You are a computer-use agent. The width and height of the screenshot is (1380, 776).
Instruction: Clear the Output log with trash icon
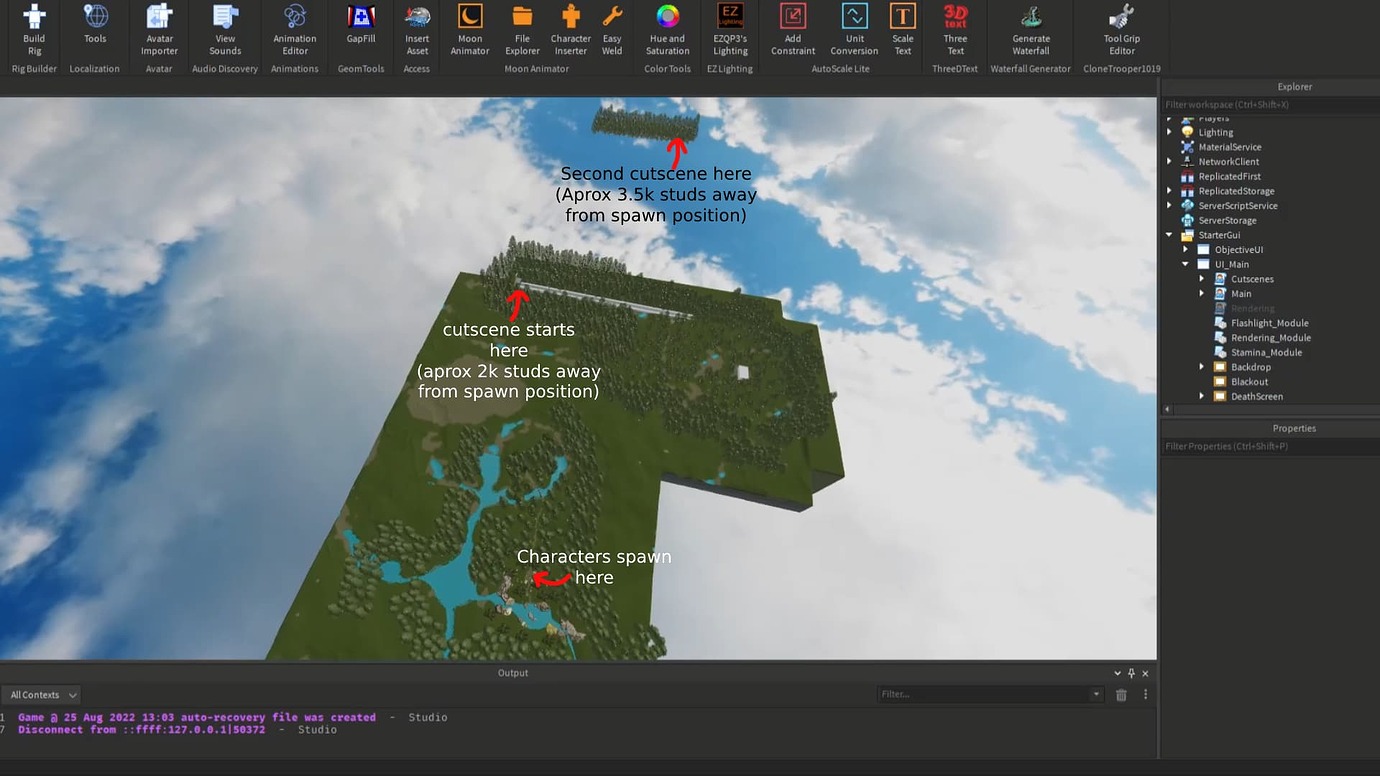click(1121, 694)
